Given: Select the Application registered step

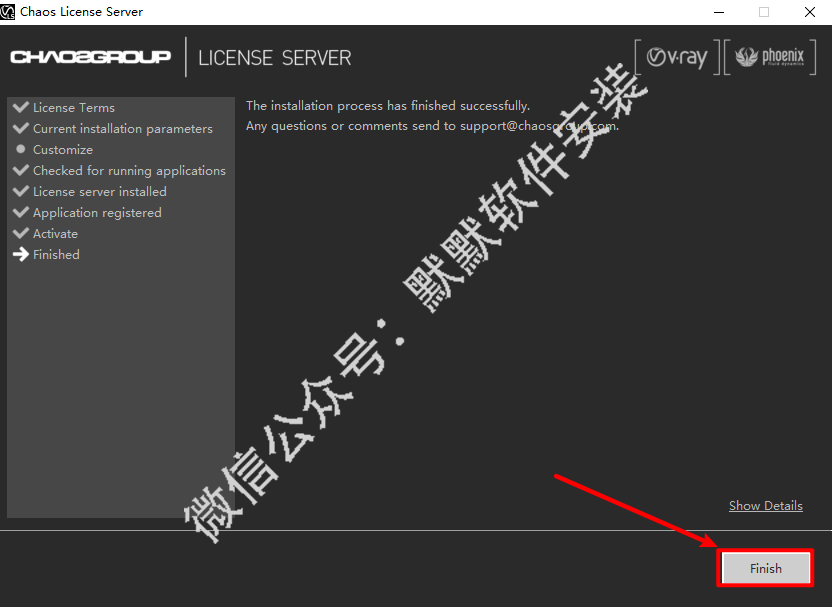Looking at the screenshot, I should (97, 213).
